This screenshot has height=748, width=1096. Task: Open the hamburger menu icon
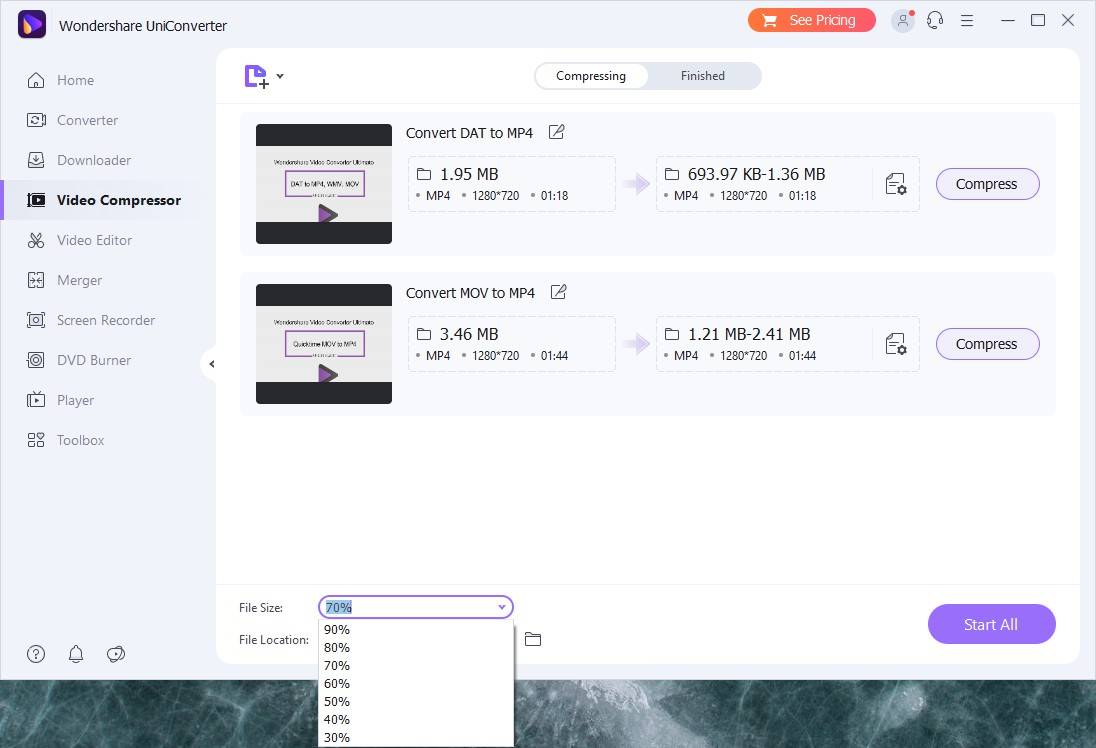(x=967, y=20)
